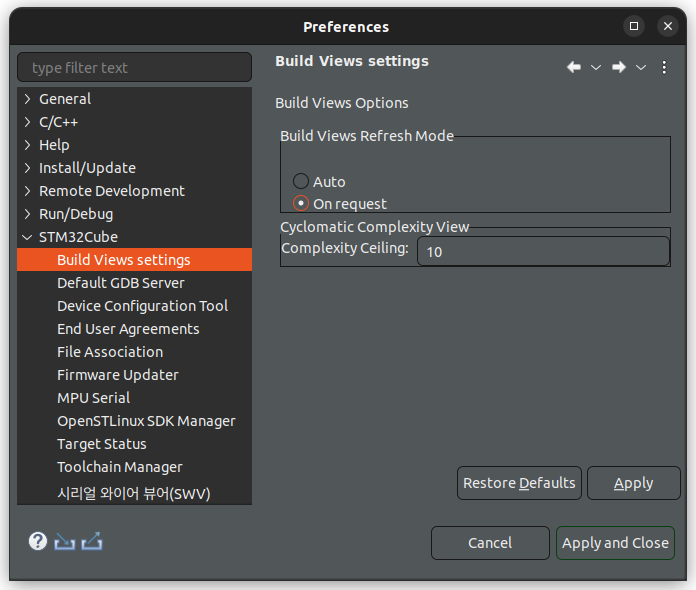This screenshot has width=696, height=590.
Task: Open the help question mark icon
Action: [38, 541]
